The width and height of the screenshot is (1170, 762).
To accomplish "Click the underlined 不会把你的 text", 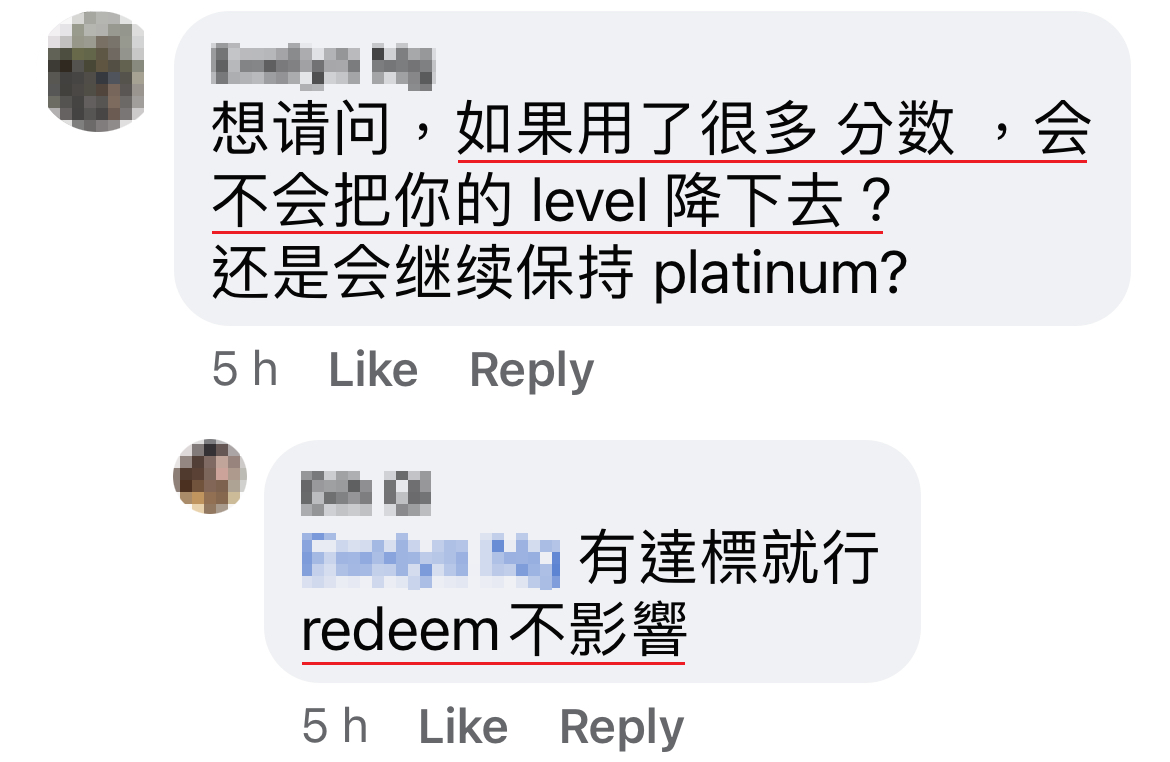I will 362,202.
